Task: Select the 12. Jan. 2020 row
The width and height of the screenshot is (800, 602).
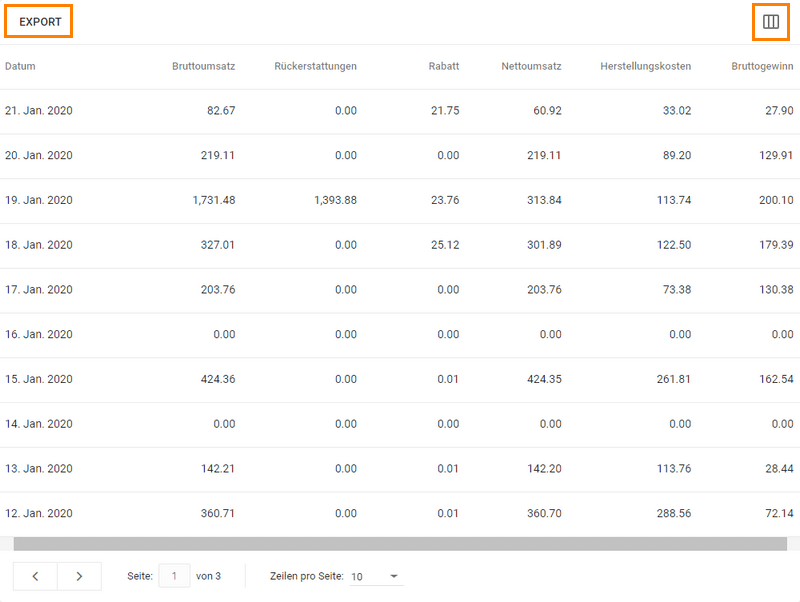Action: (x=39, y=513)
